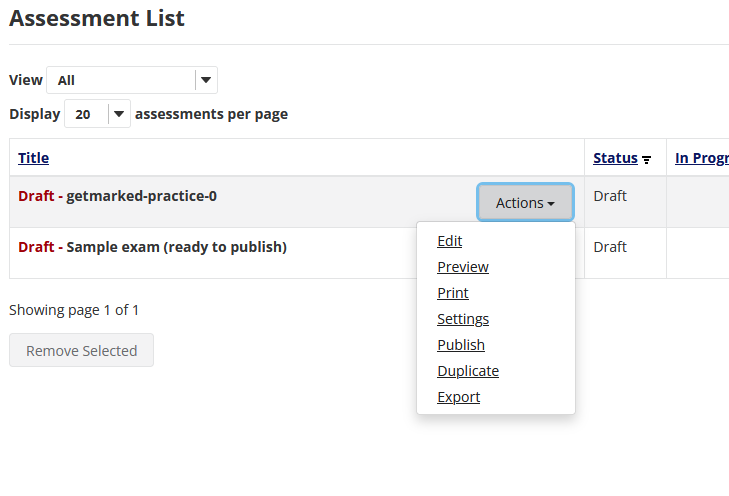Select Edit from the Actions menu
Viewport: 729px width, 496px height.
click(450, 241)
